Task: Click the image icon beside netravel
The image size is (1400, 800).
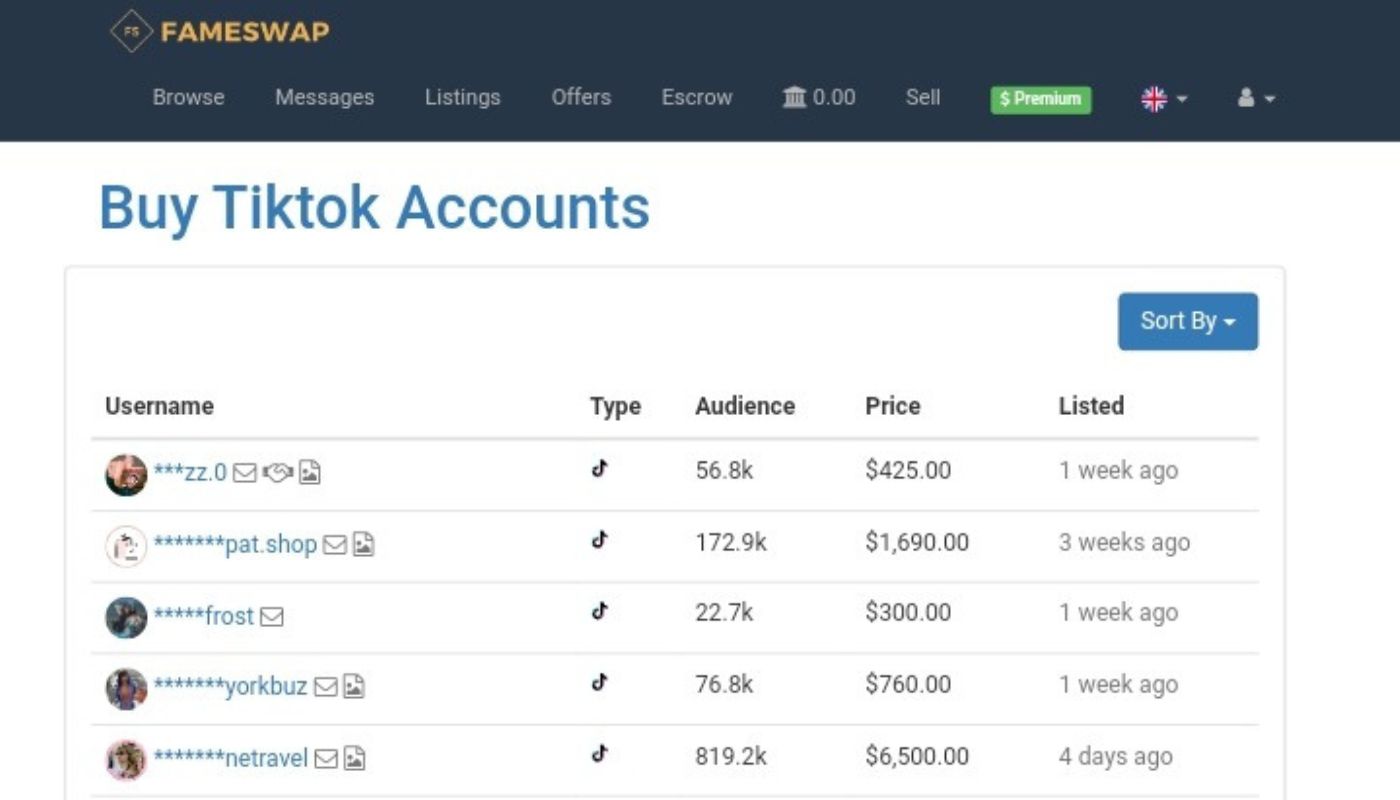Action: (x=354, y=759)
